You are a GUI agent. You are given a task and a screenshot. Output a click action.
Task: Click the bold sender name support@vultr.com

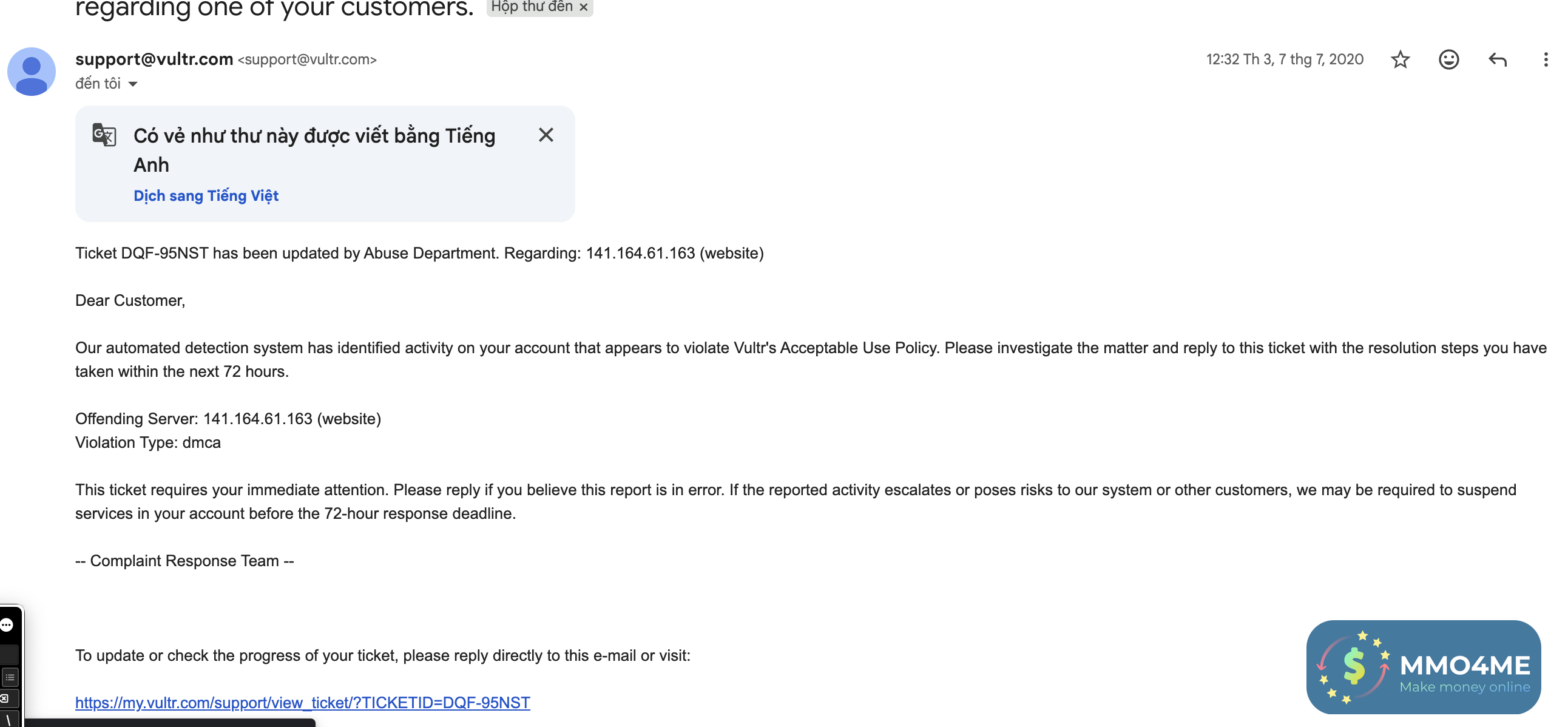pyautogui.click(x=154, y=59)
